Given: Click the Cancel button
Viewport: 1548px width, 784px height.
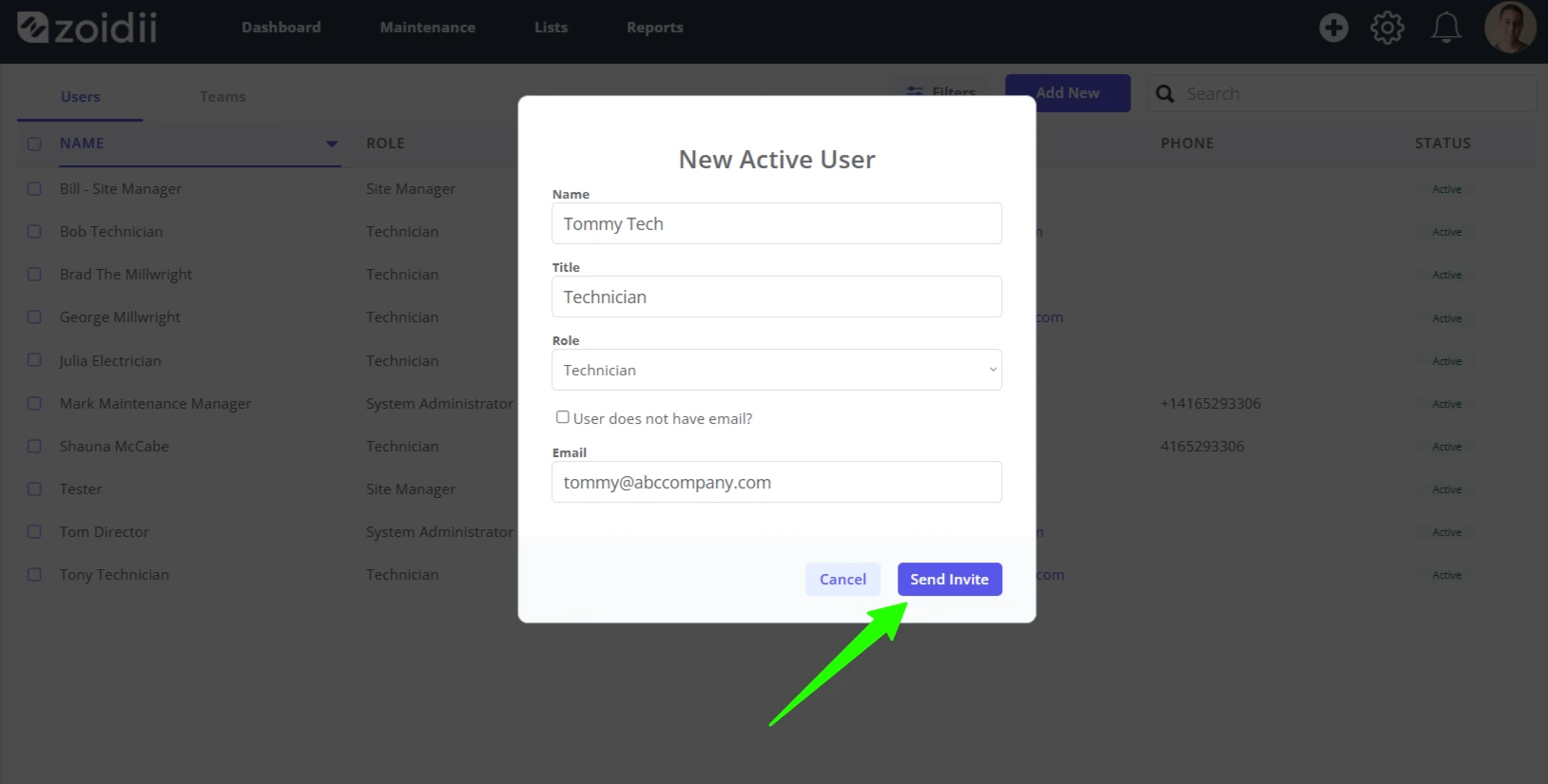Looking at the screenshot, I should 842,580.
